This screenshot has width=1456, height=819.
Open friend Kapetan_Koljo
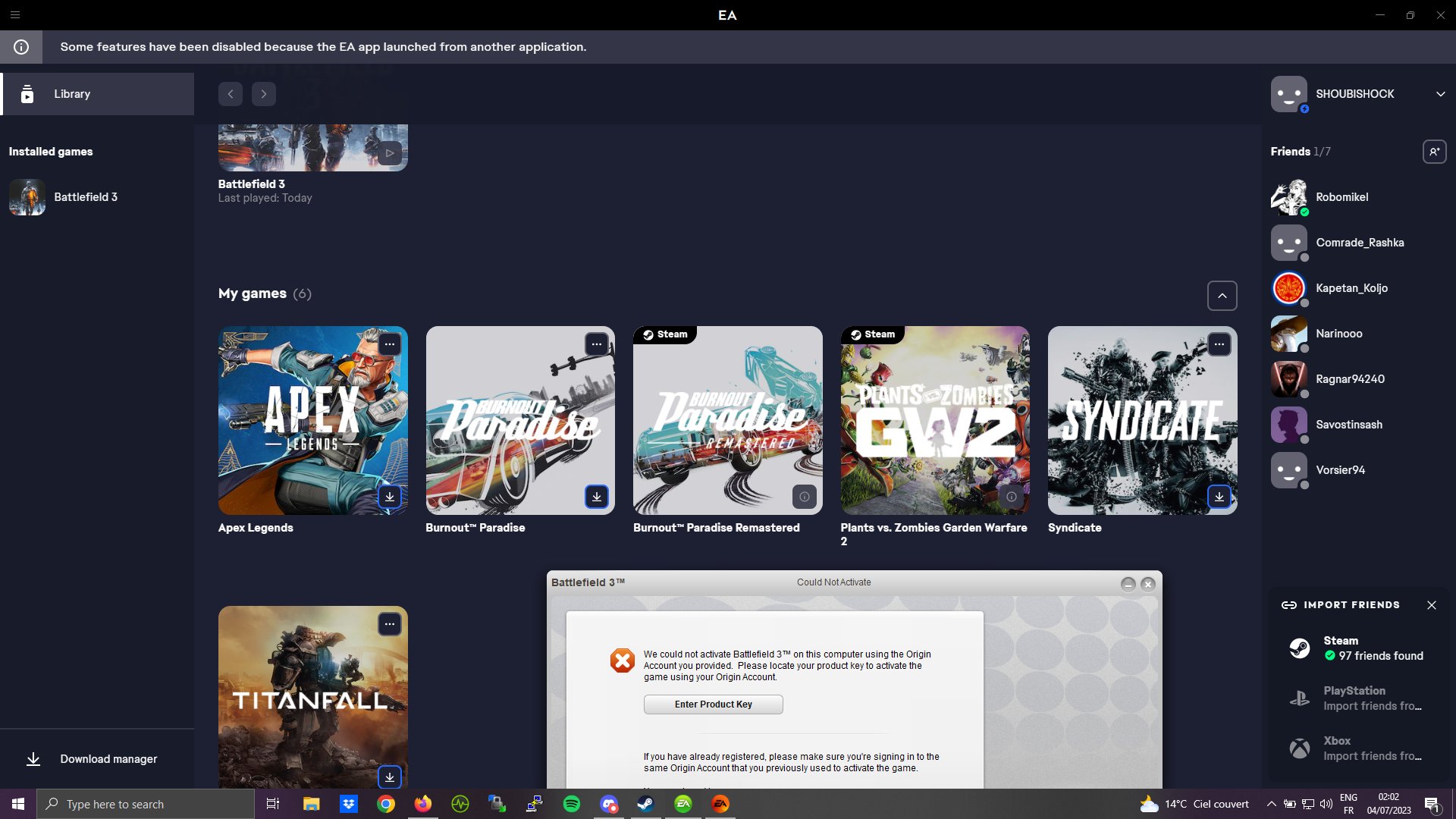pyautogui.click(x=1357, y=288)
